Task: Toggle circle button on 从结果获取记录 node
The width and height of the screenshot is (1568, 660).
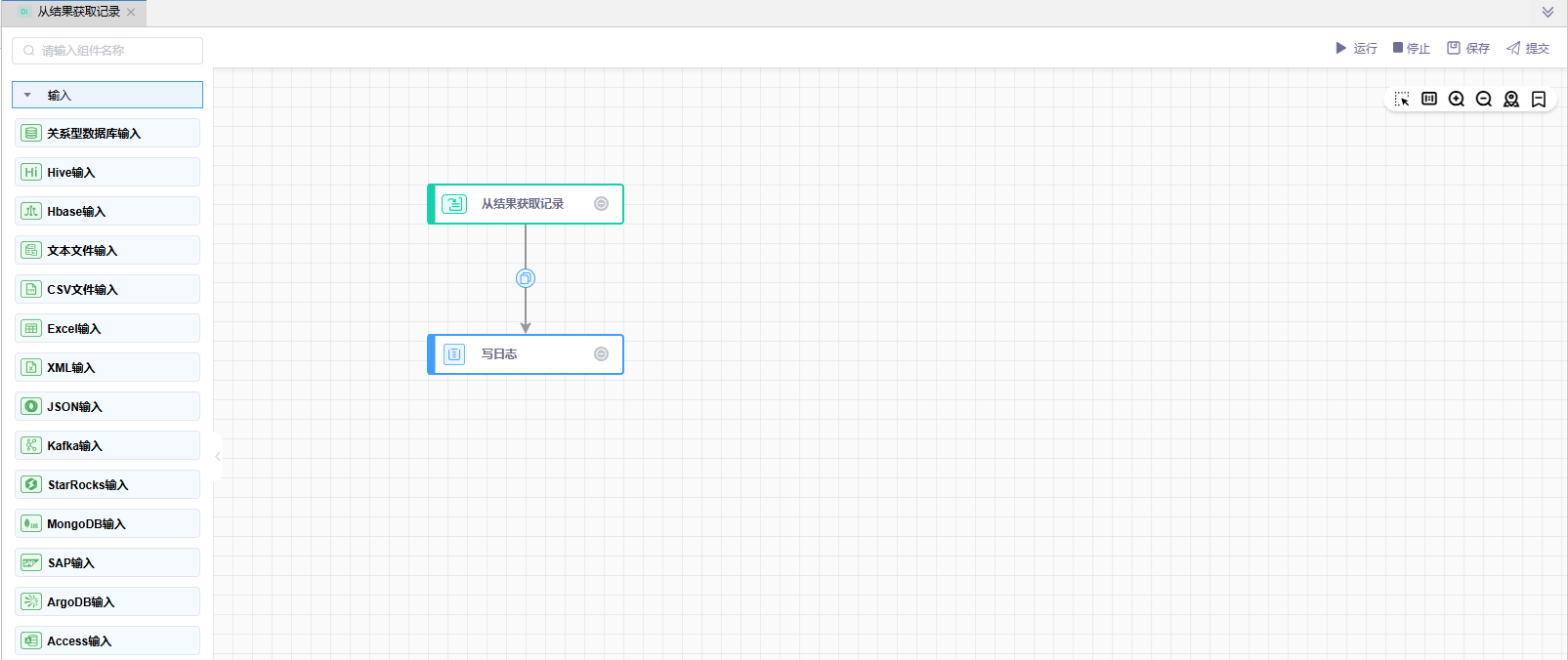Action: tap(602, 204)
